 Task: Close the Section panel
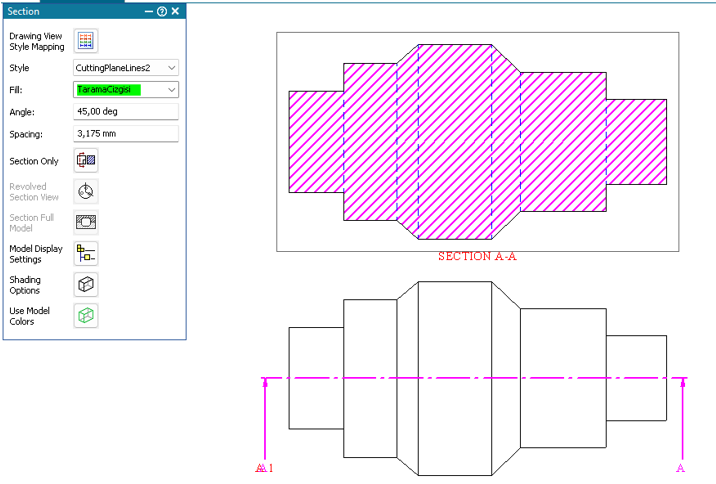pos(176,11)
